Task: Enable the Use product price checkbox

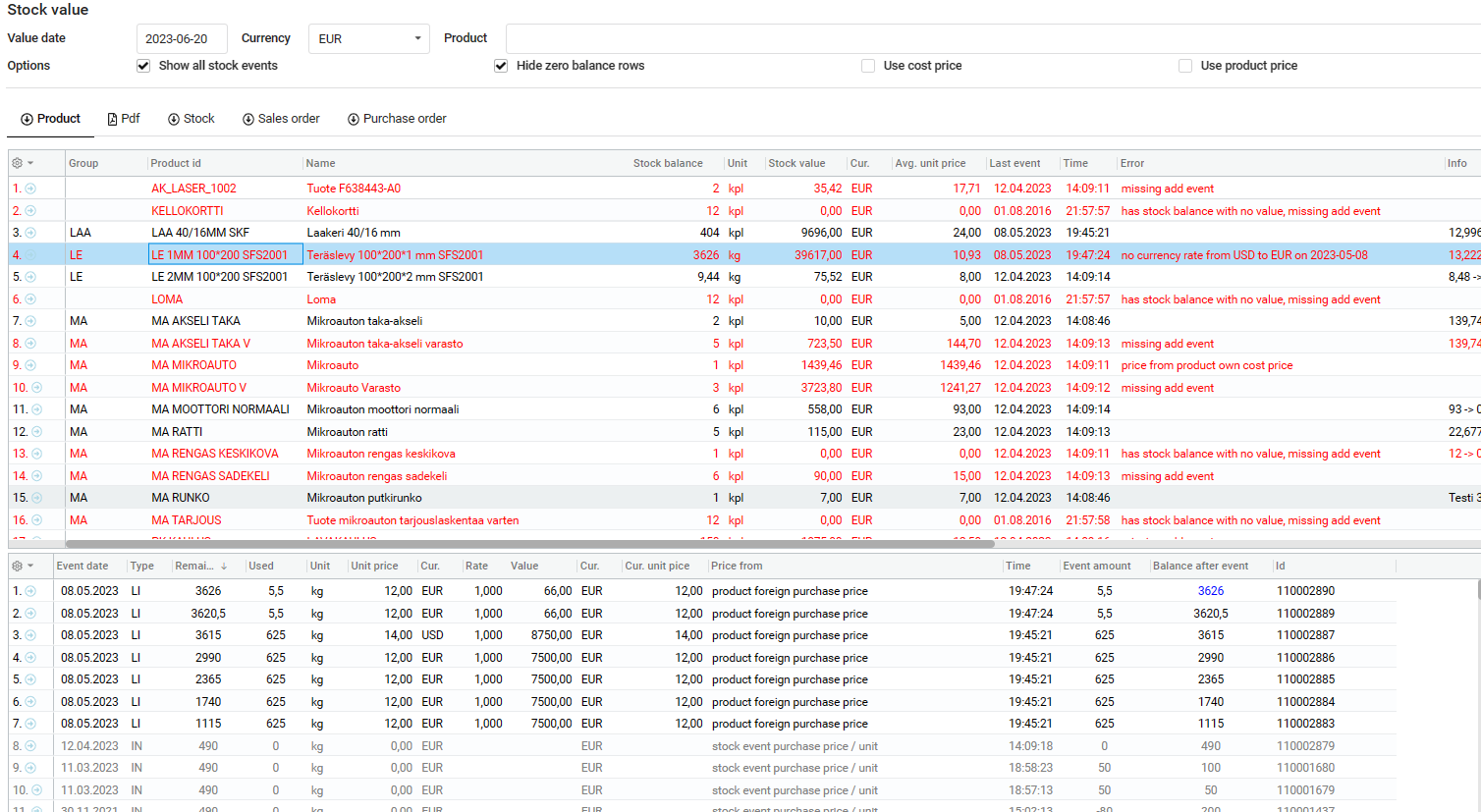Action: point(1185,66)
